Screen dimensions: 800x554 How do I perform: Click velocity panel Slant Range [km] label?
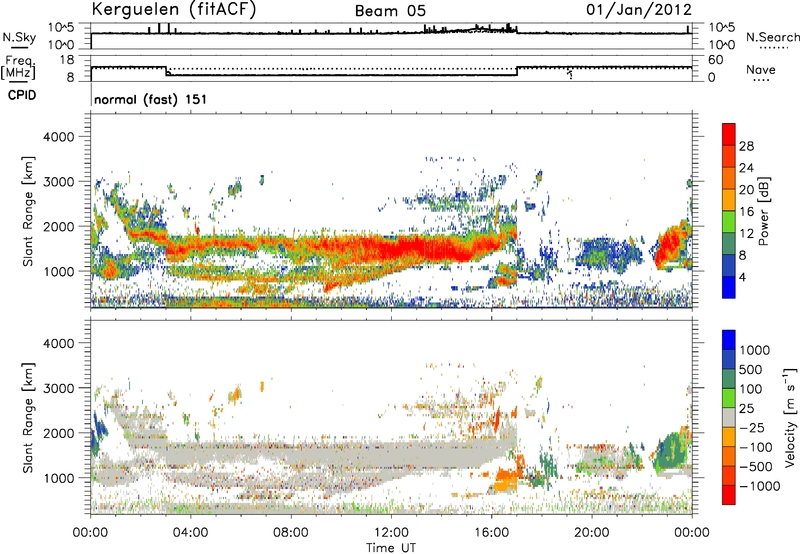click(x=28, y=417)
